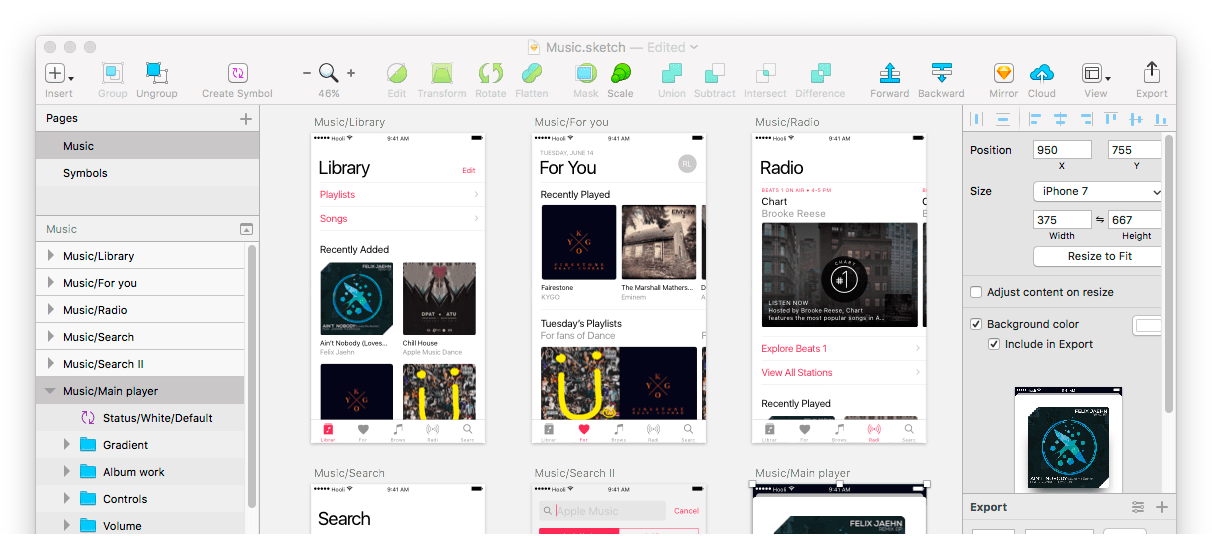Distribute layers horizontally
The image size is (1212, 536).
point(976,119)
